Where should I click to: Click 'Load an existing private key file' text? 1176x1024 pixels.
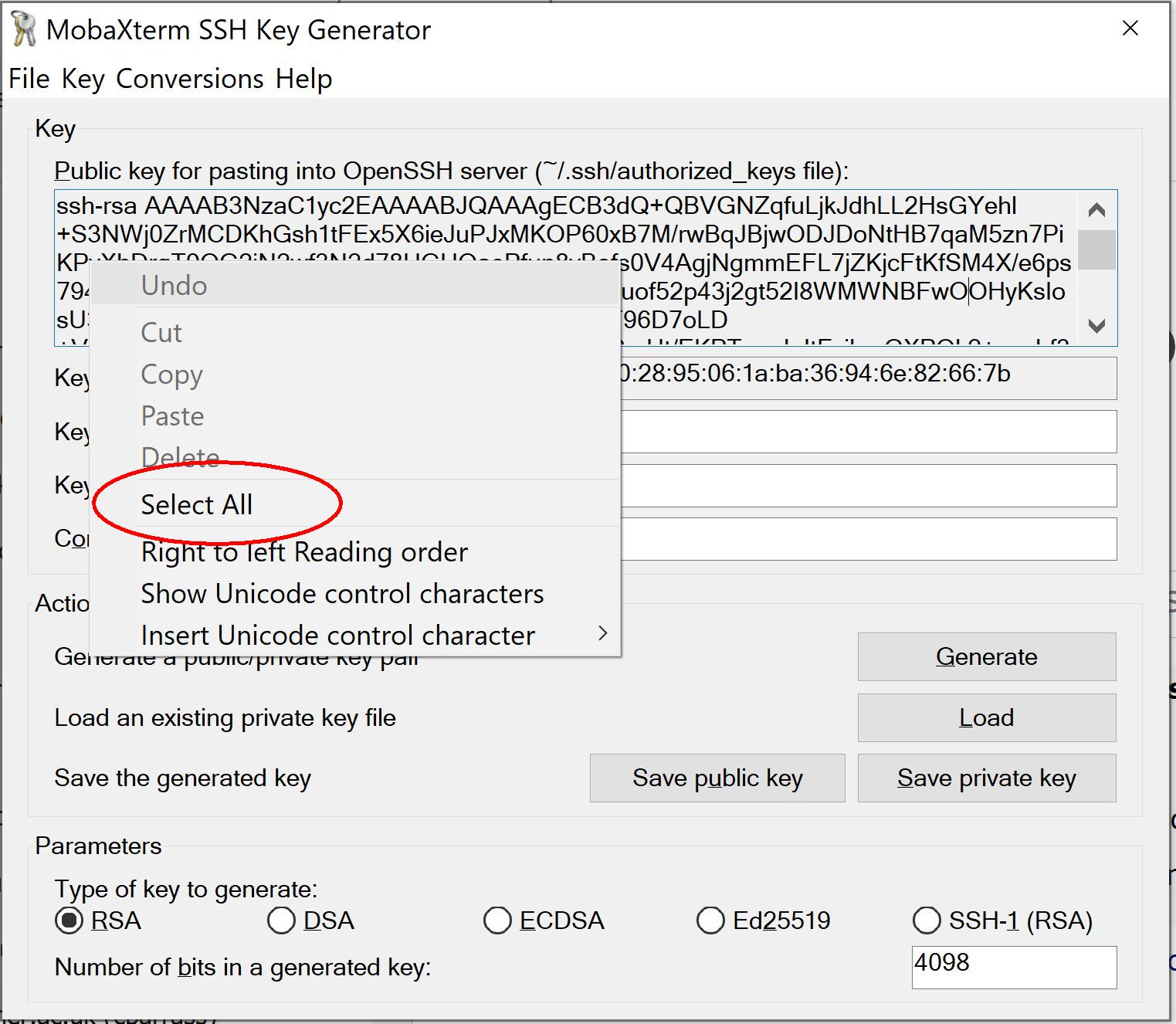coord(225,718)
